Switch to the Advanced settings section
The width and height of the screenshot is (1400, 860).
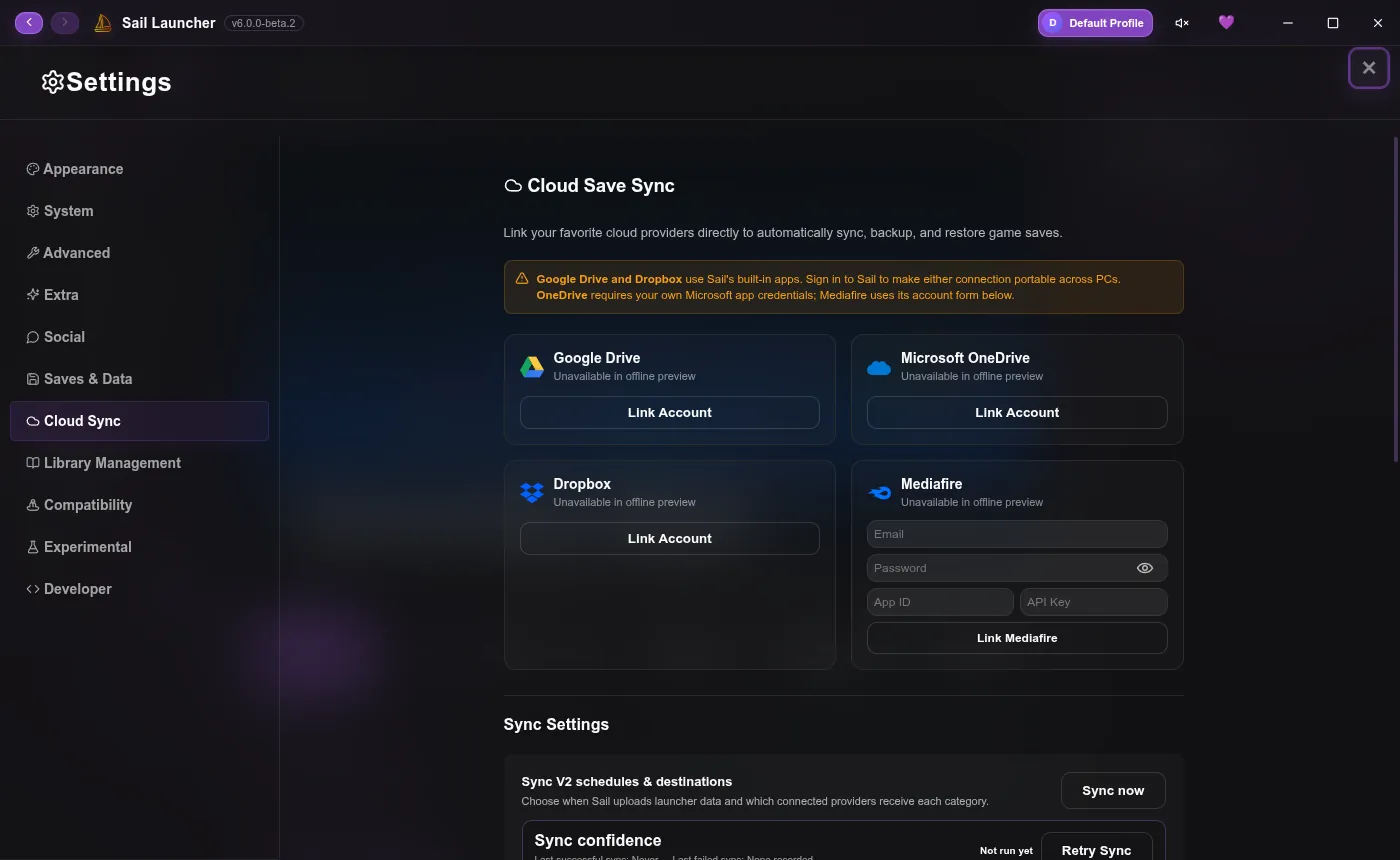139,253
